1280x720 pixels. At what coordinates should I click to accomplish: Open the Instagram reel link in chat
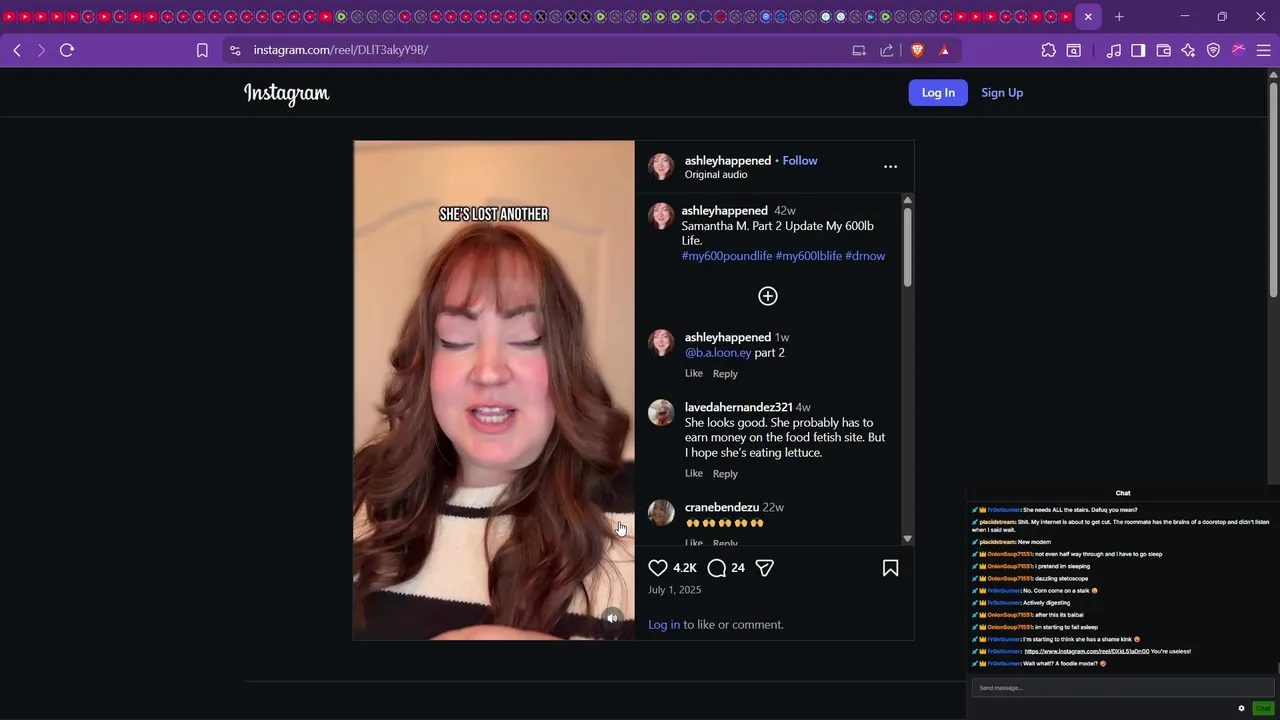coord(1087,652)
